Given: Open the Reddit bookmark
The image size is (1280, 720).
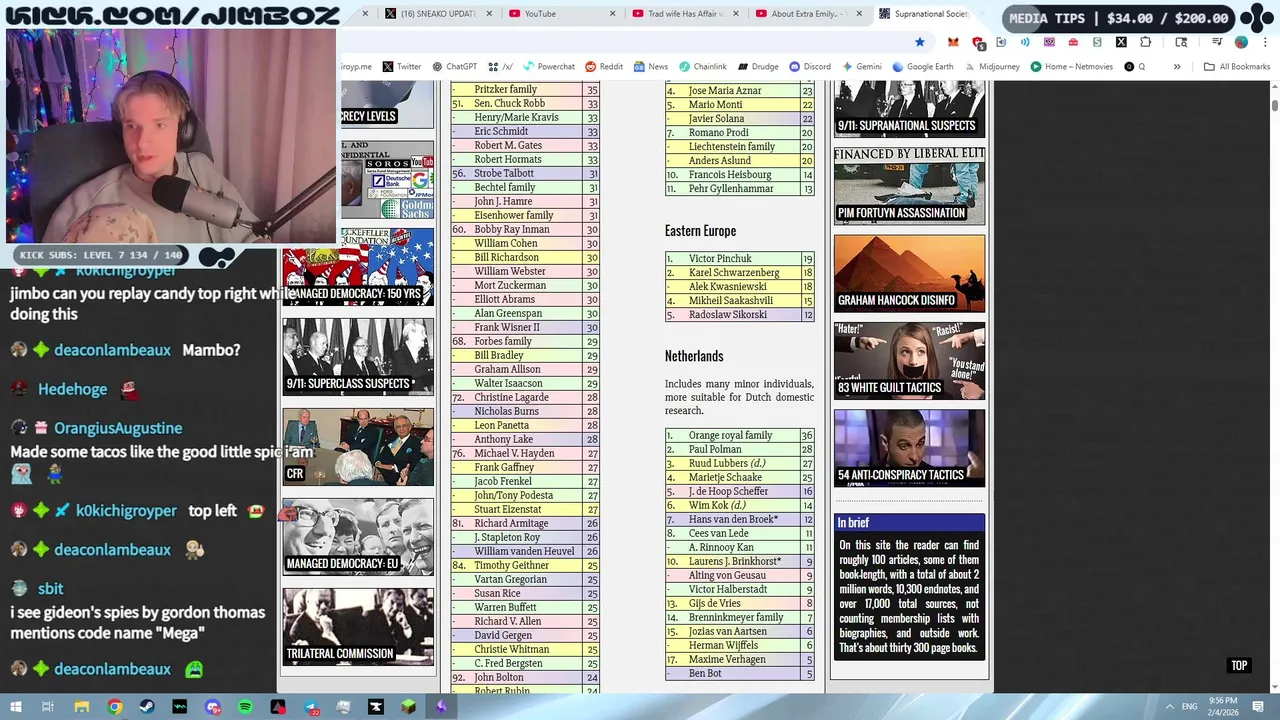Looking at the screenshot, I should (x=604, y=67).
